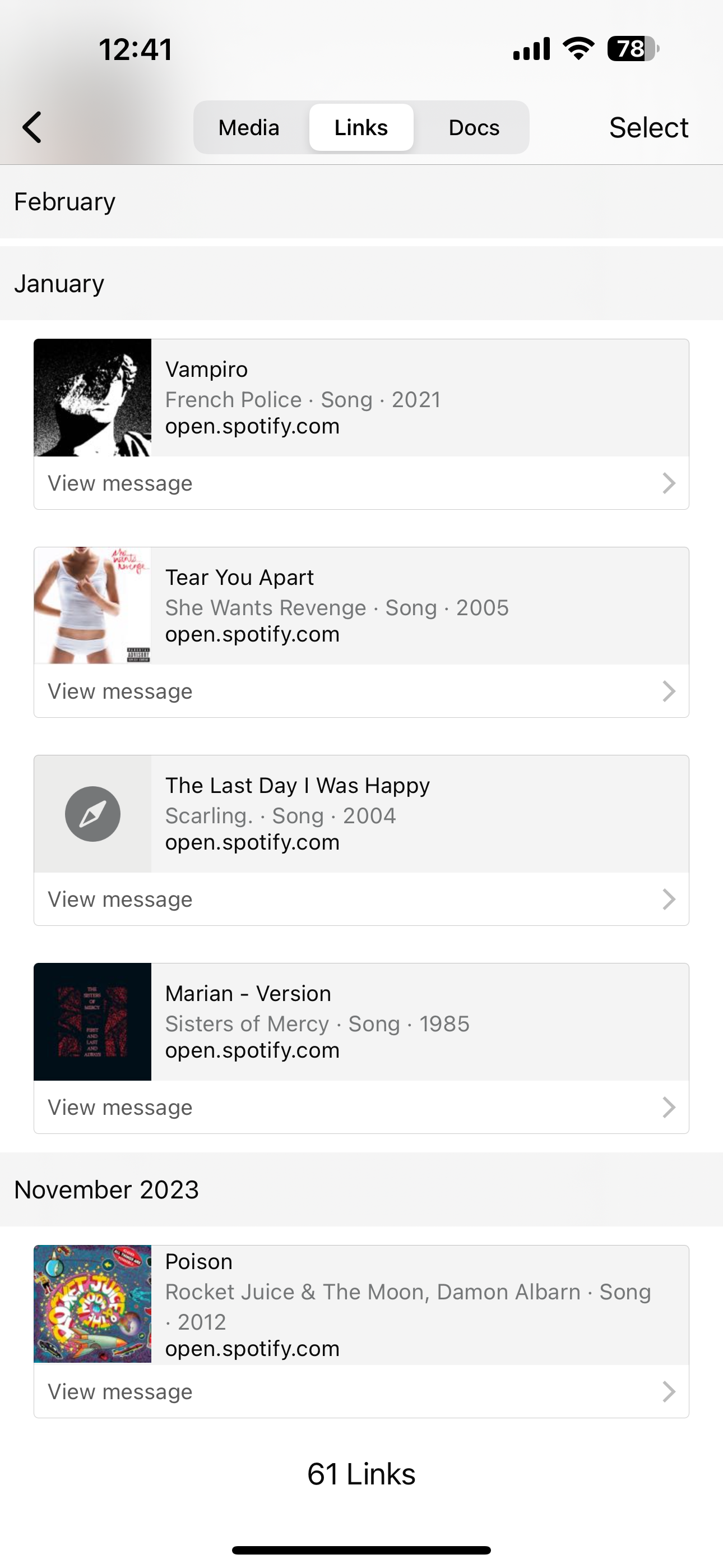
Task: Tap View message under Poison
Action: point(121,1392)
